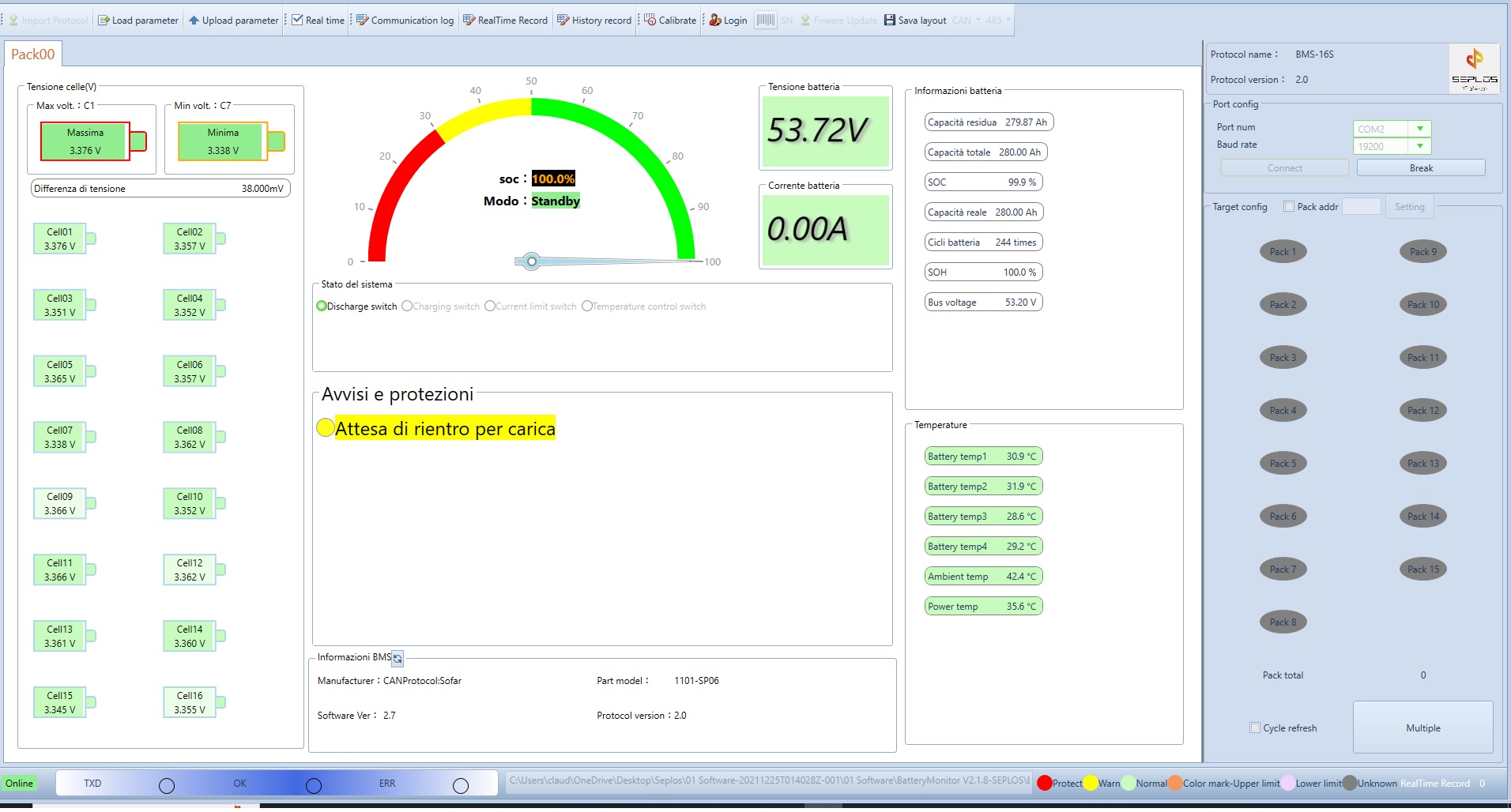Click the Differenza di tensione field
Screen dimensions: 1511x812
160,189
